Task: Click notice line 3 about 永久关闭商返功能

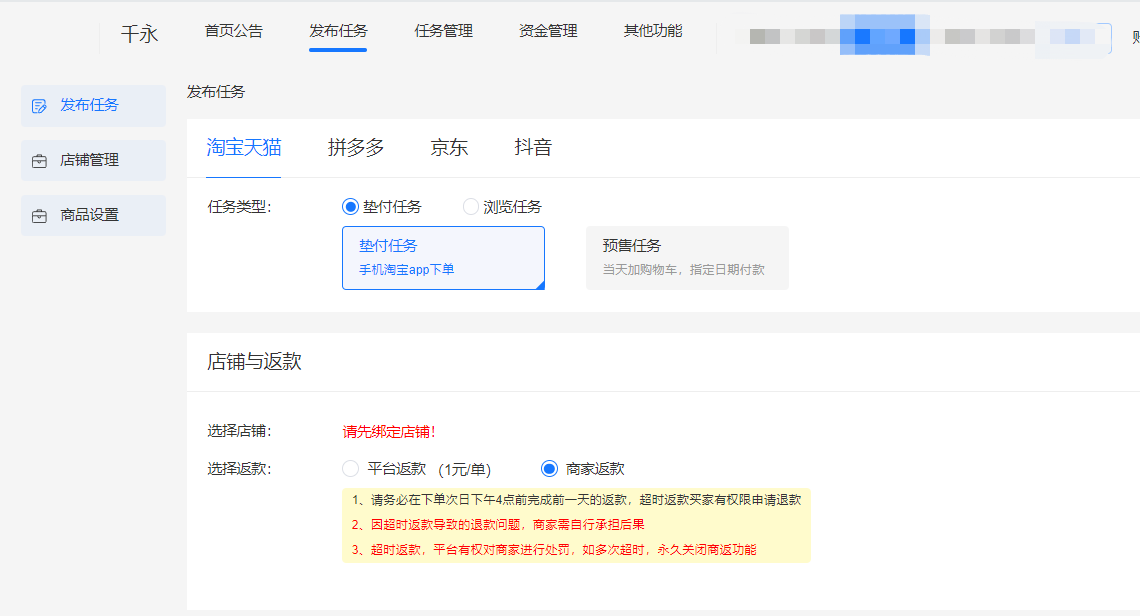Action: point(554,550)
